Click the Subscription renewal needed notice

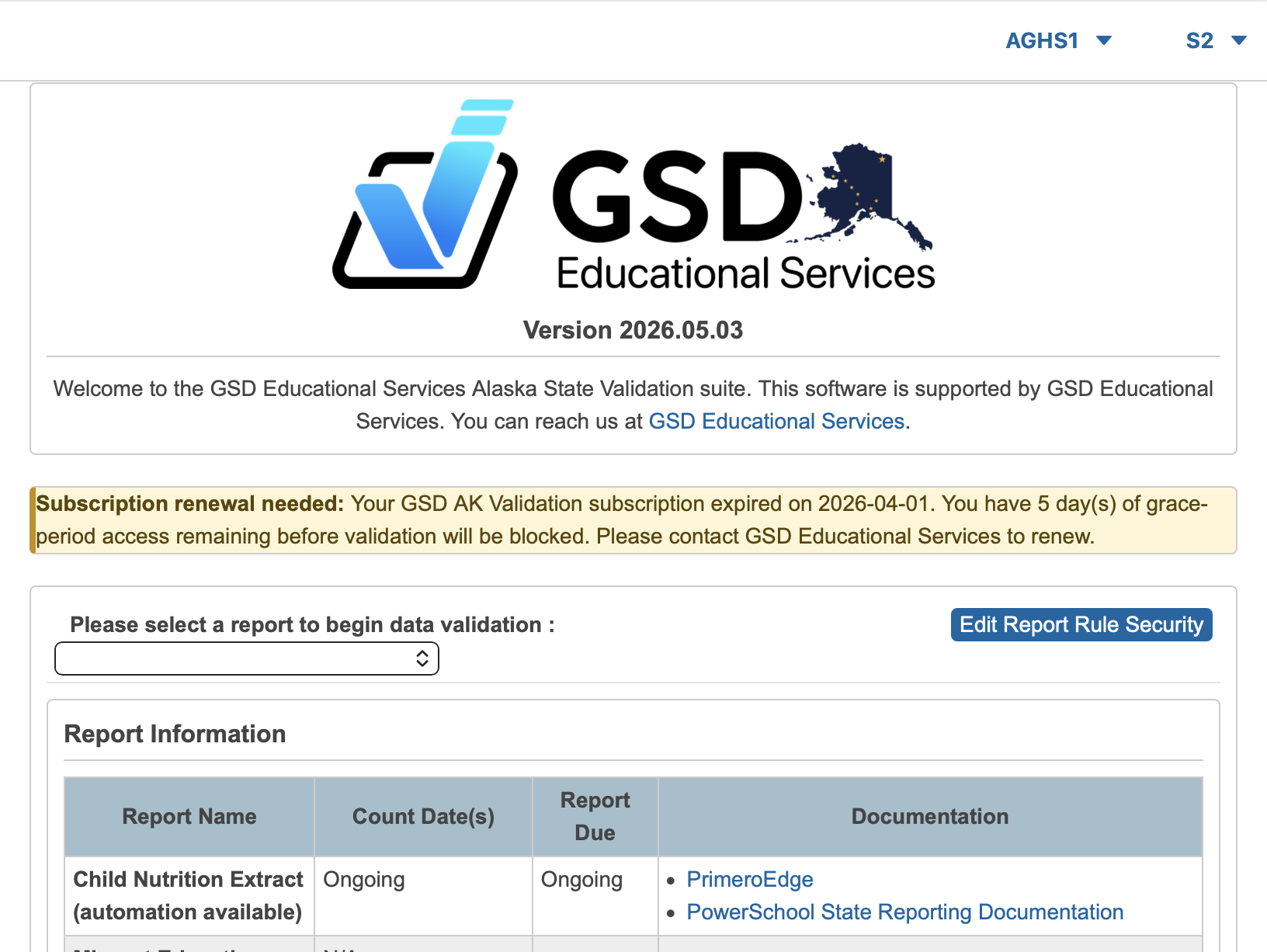tap(633, 520)
